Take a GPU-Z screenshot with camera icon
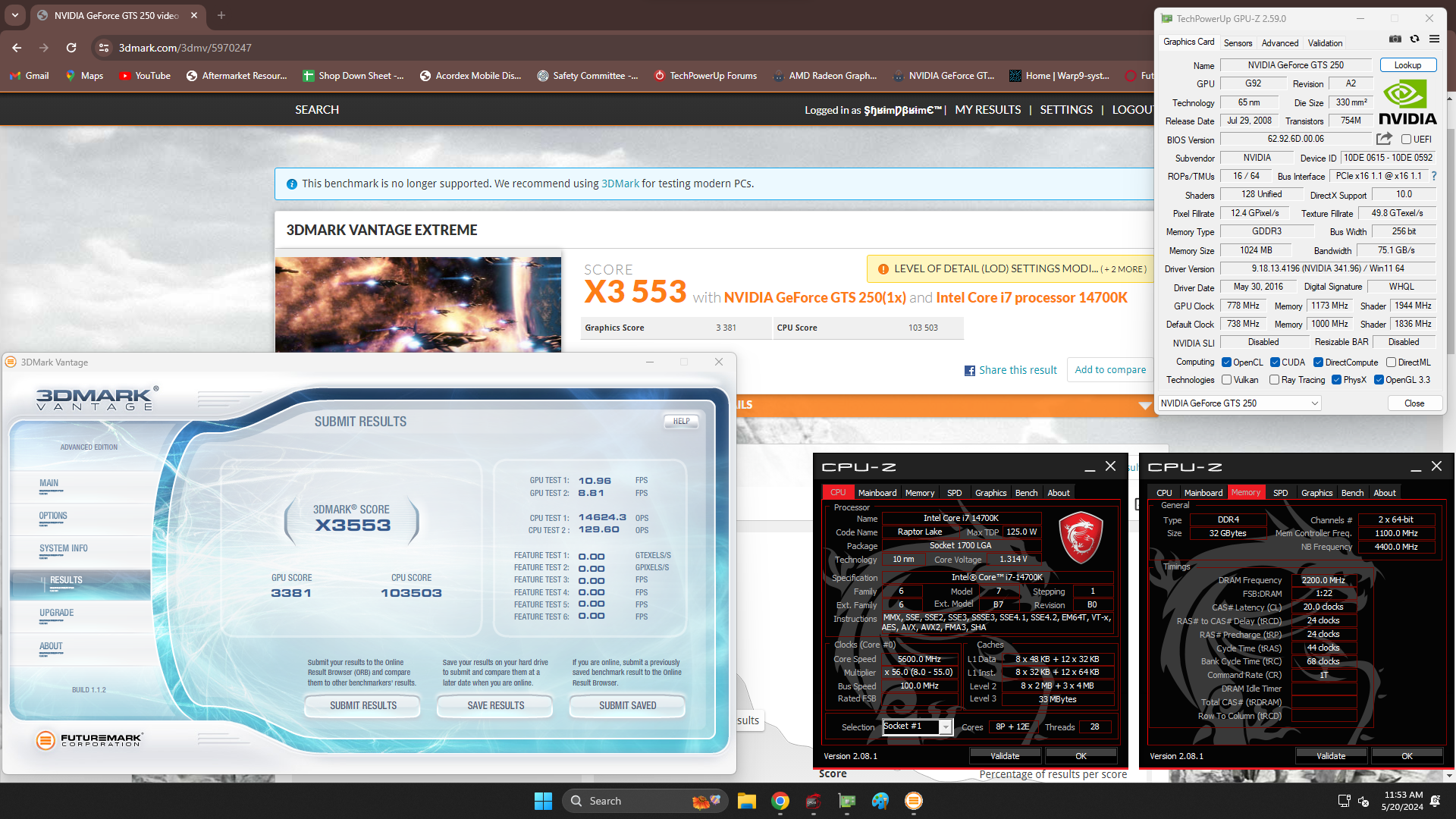The width and height of the screenshot is (1456, 819). click(x=1395, y=39)
